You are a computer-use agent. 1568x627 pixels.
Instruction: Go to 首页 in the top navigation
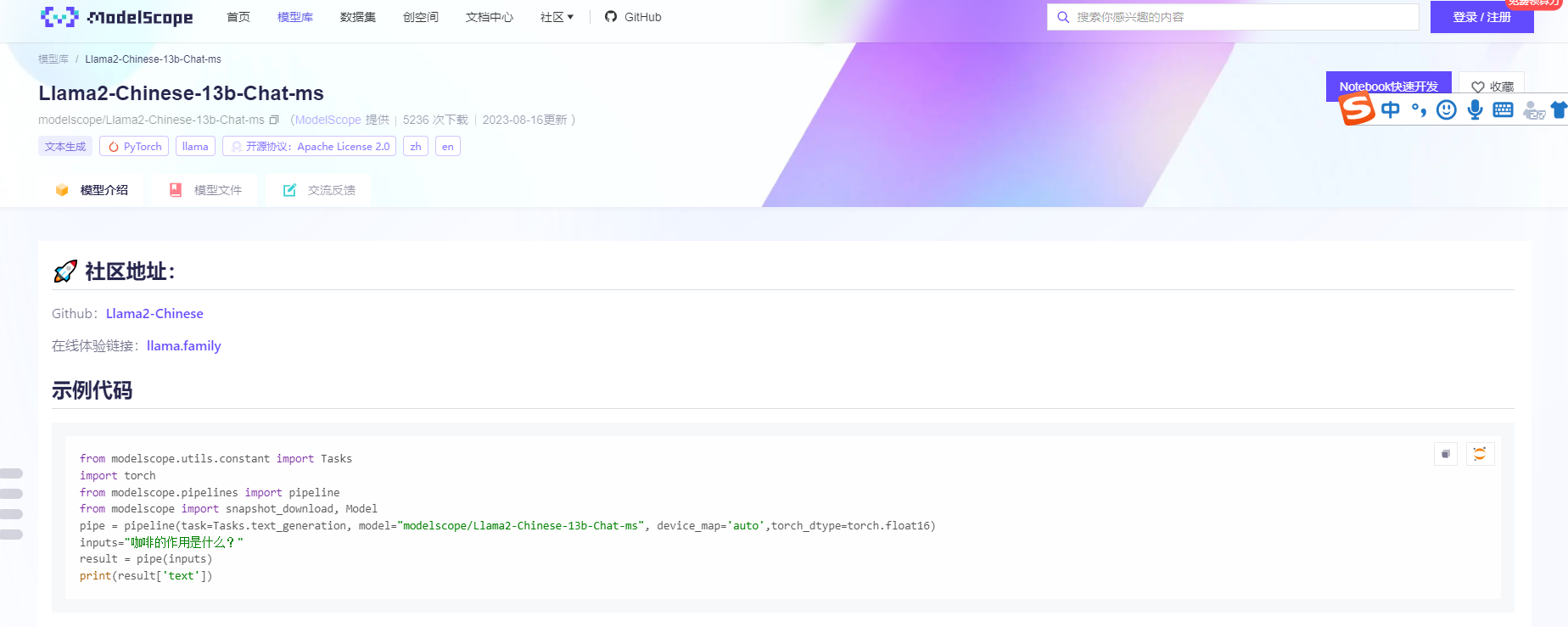238,17
